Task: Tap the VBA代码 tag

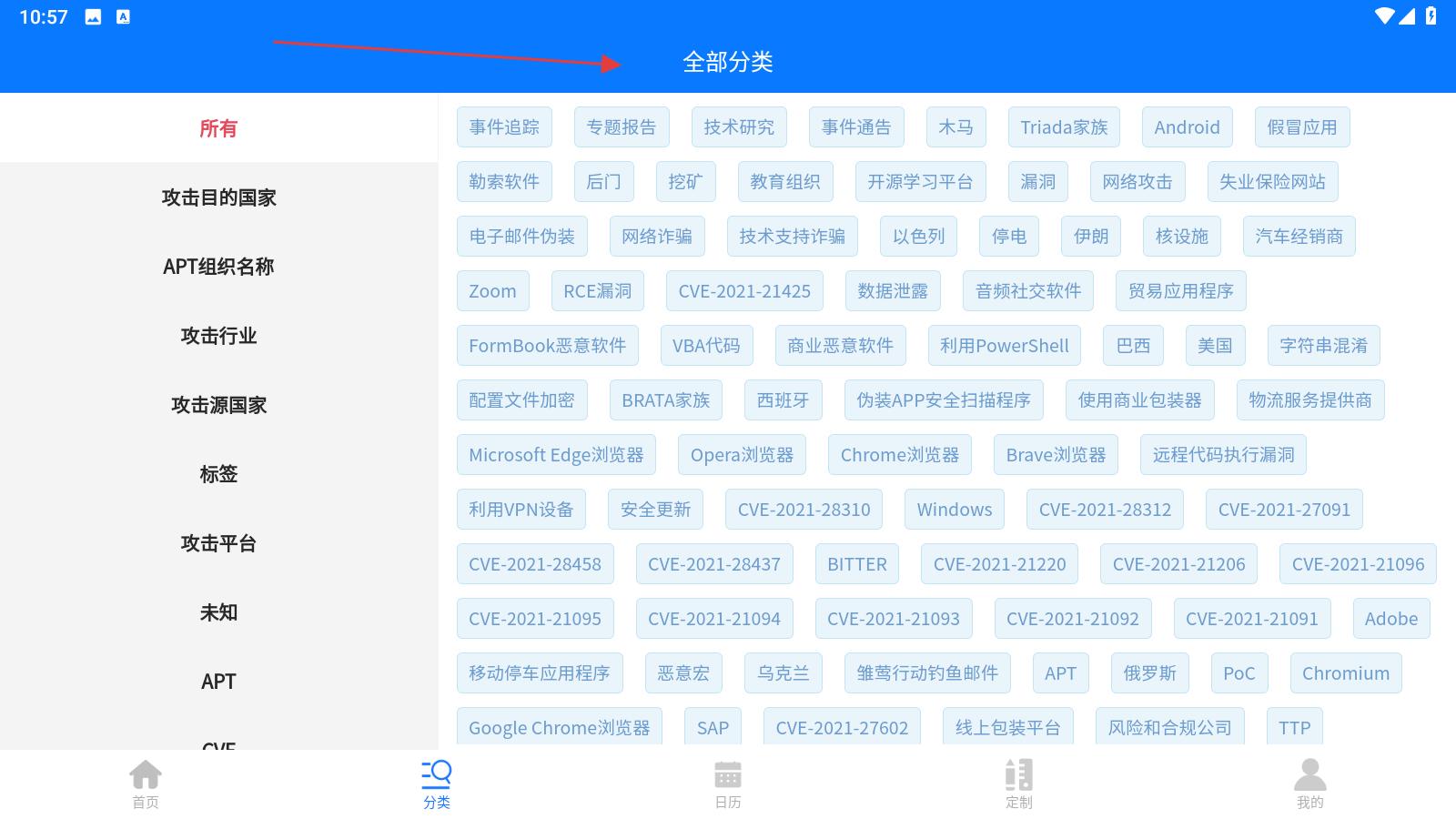Action: click(x=706, y=346)
